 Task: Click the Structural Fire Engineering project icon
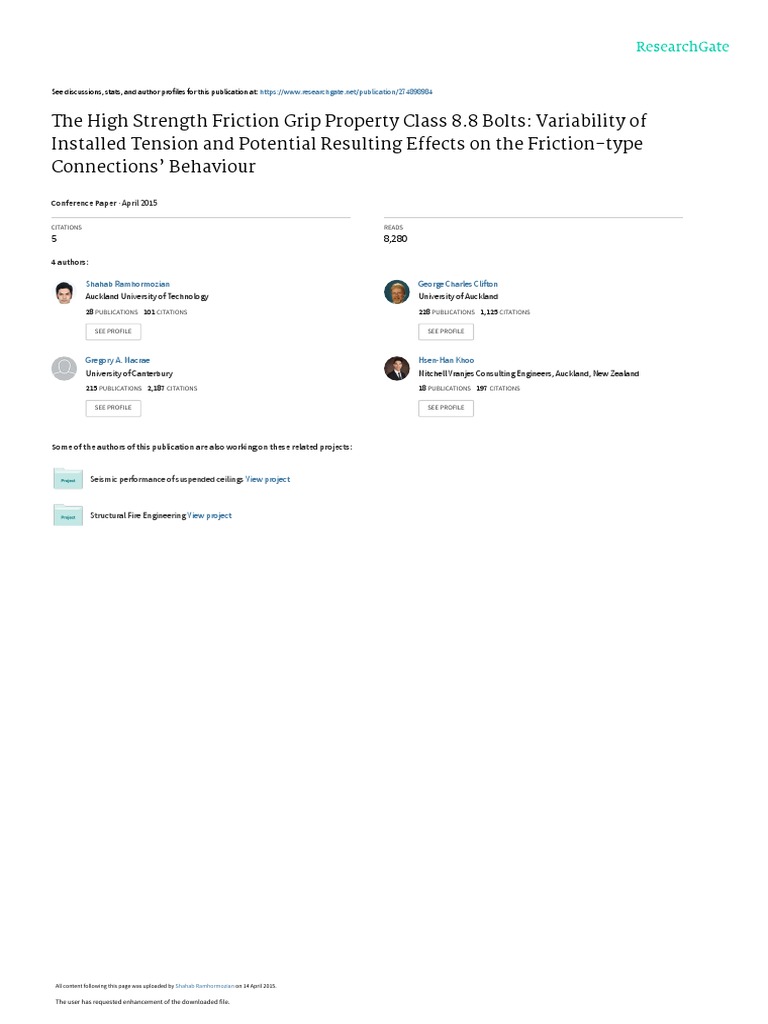click(68, 515)
